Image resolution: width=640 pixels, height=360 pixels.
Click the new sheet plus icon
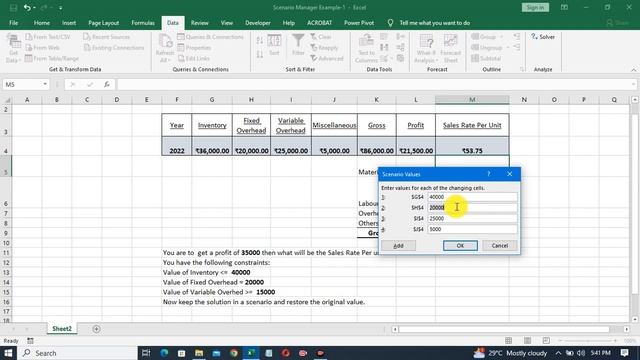coord(96,329)
